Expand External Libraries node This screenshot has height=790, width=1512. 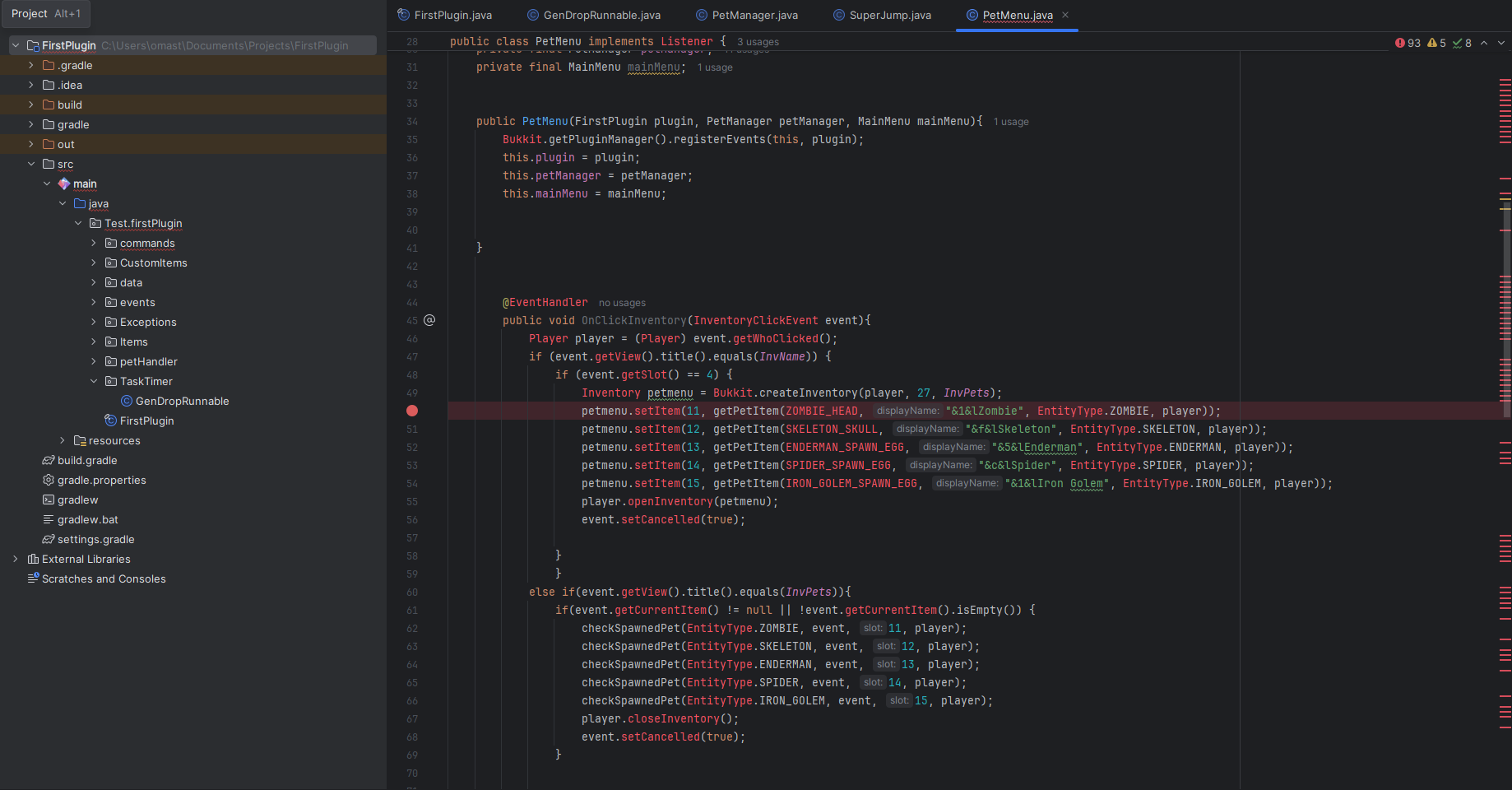(16, 559)
